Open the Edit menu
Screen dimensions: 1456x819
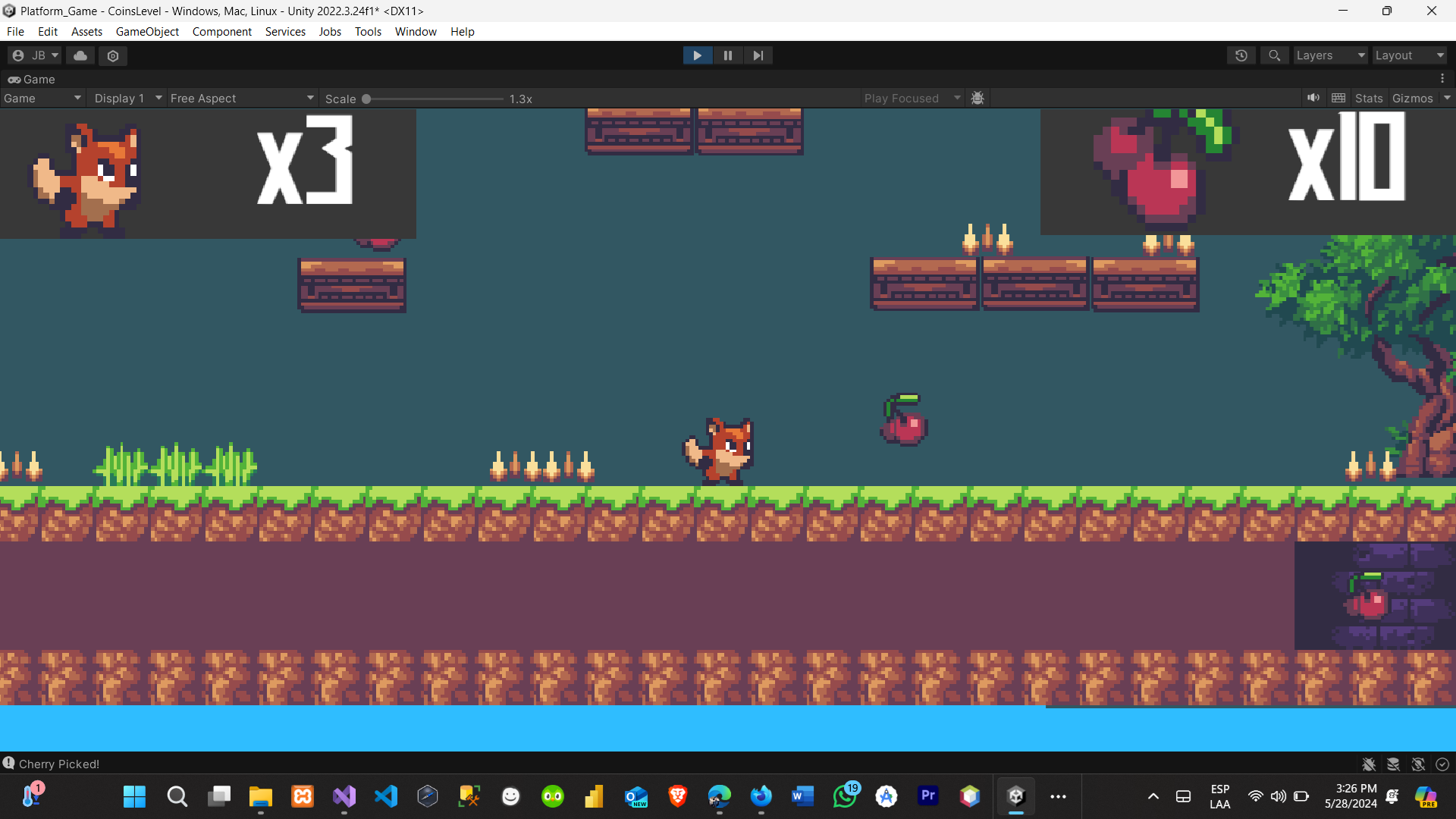click(x=48, y=31)
